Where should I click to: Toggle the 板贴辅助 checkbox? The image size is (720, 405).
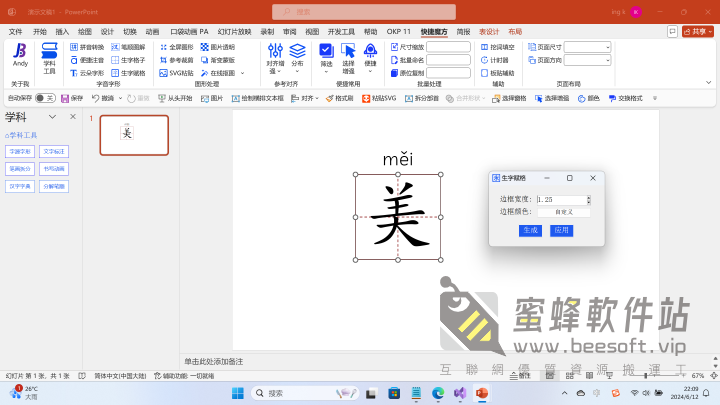click(x=484, y=73)
